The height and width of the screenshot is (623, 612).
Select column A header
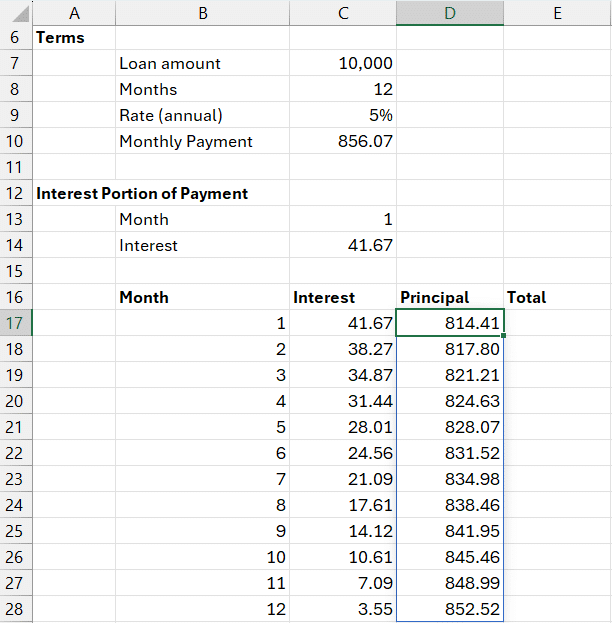coord(74,13)
